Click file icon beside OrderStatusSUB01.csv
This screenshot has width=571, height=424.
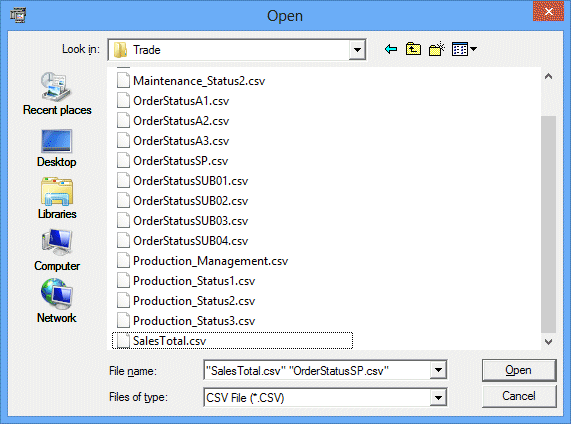click(x=123, y=181)
